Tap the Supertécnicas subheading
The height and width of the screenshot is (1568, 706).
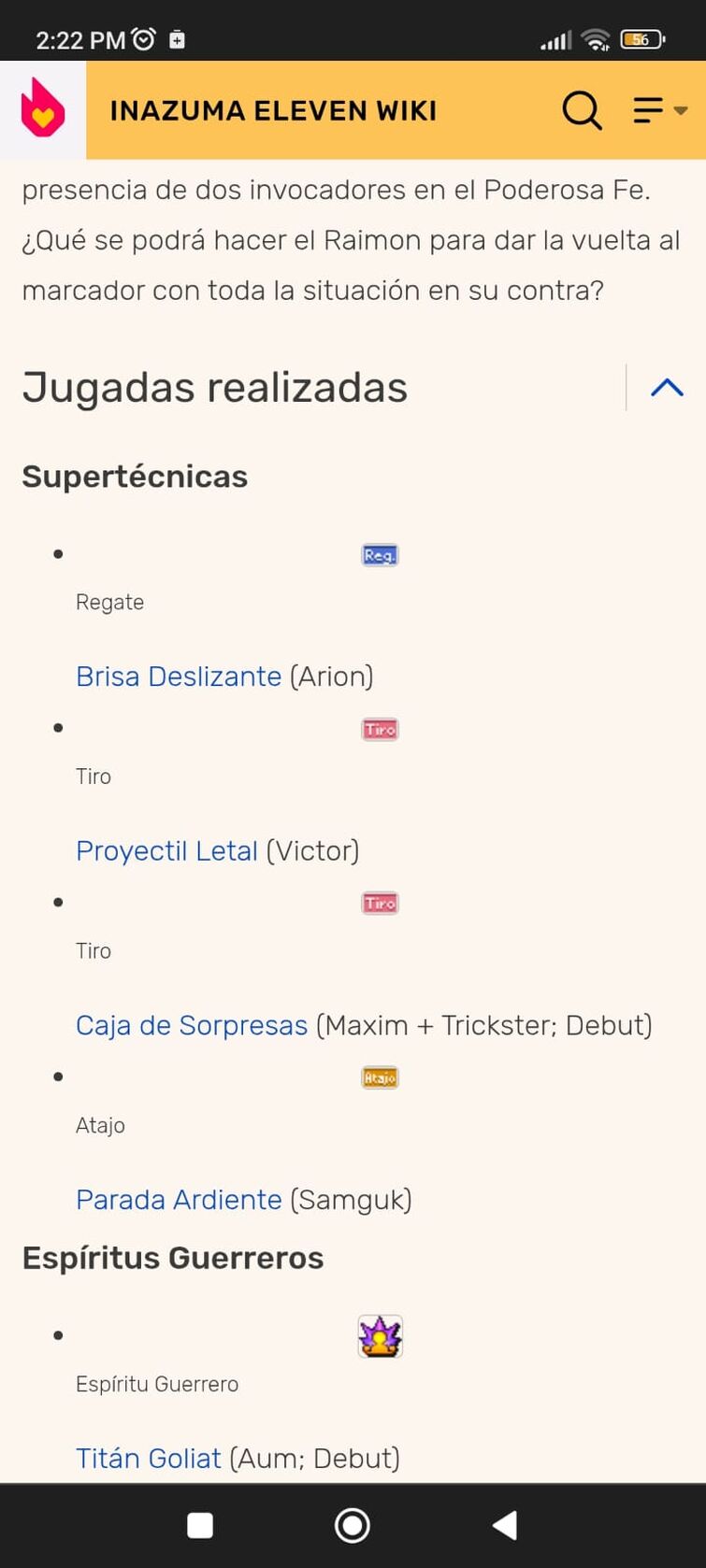click(x=135, y=477)
